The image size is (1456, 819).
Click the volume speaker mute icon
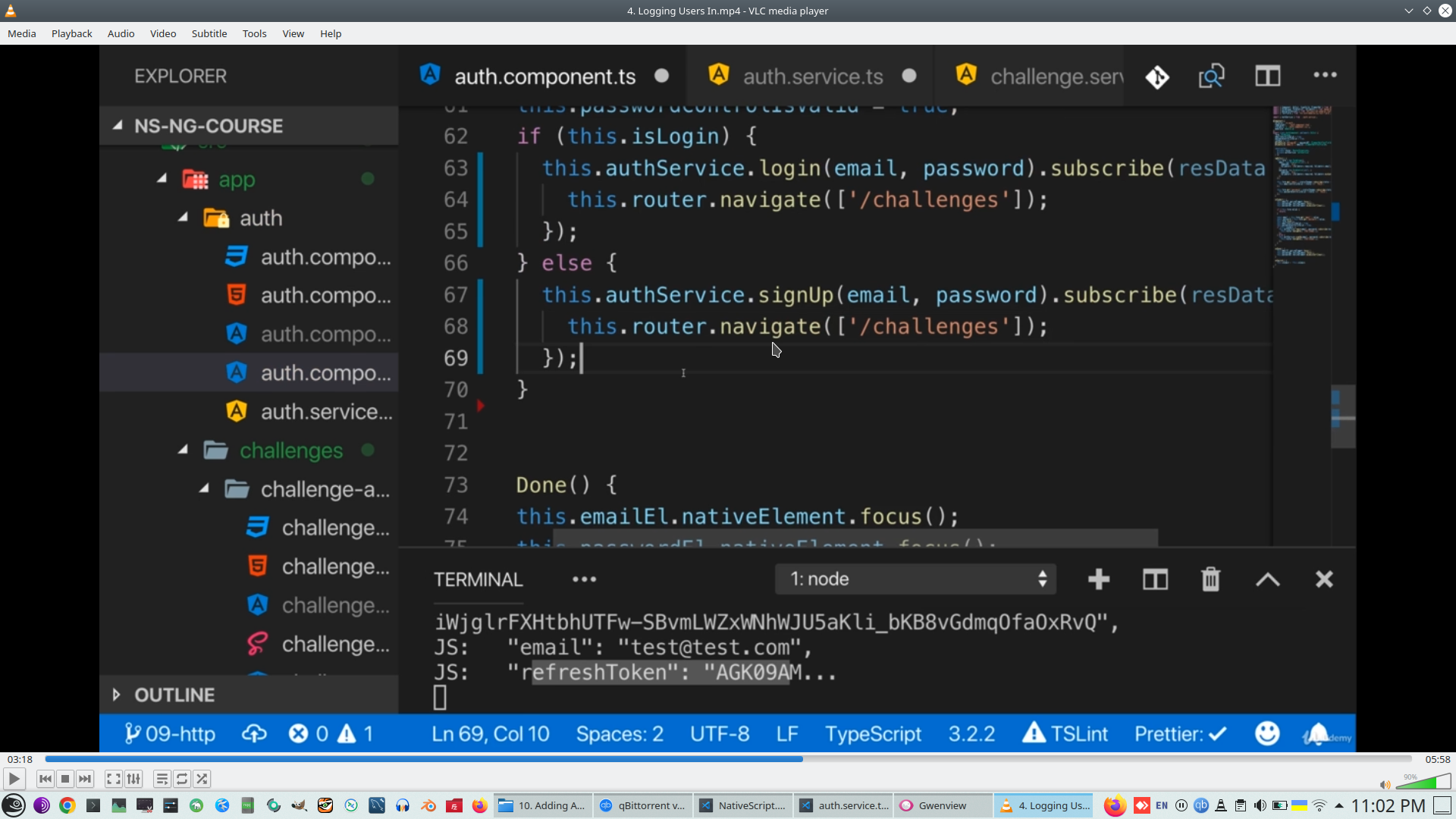pyautogui.click(x=1385, y=785)
